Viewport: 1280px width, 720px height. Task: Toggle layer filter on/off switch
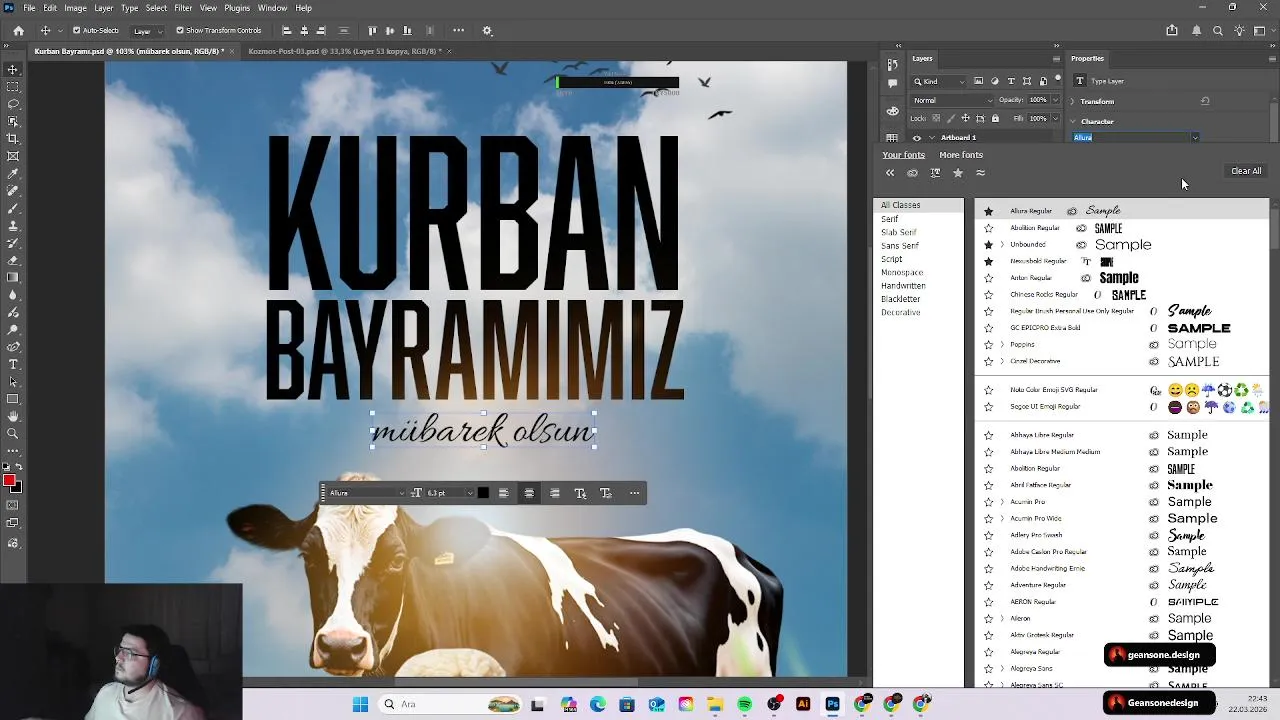point(1057,79)
